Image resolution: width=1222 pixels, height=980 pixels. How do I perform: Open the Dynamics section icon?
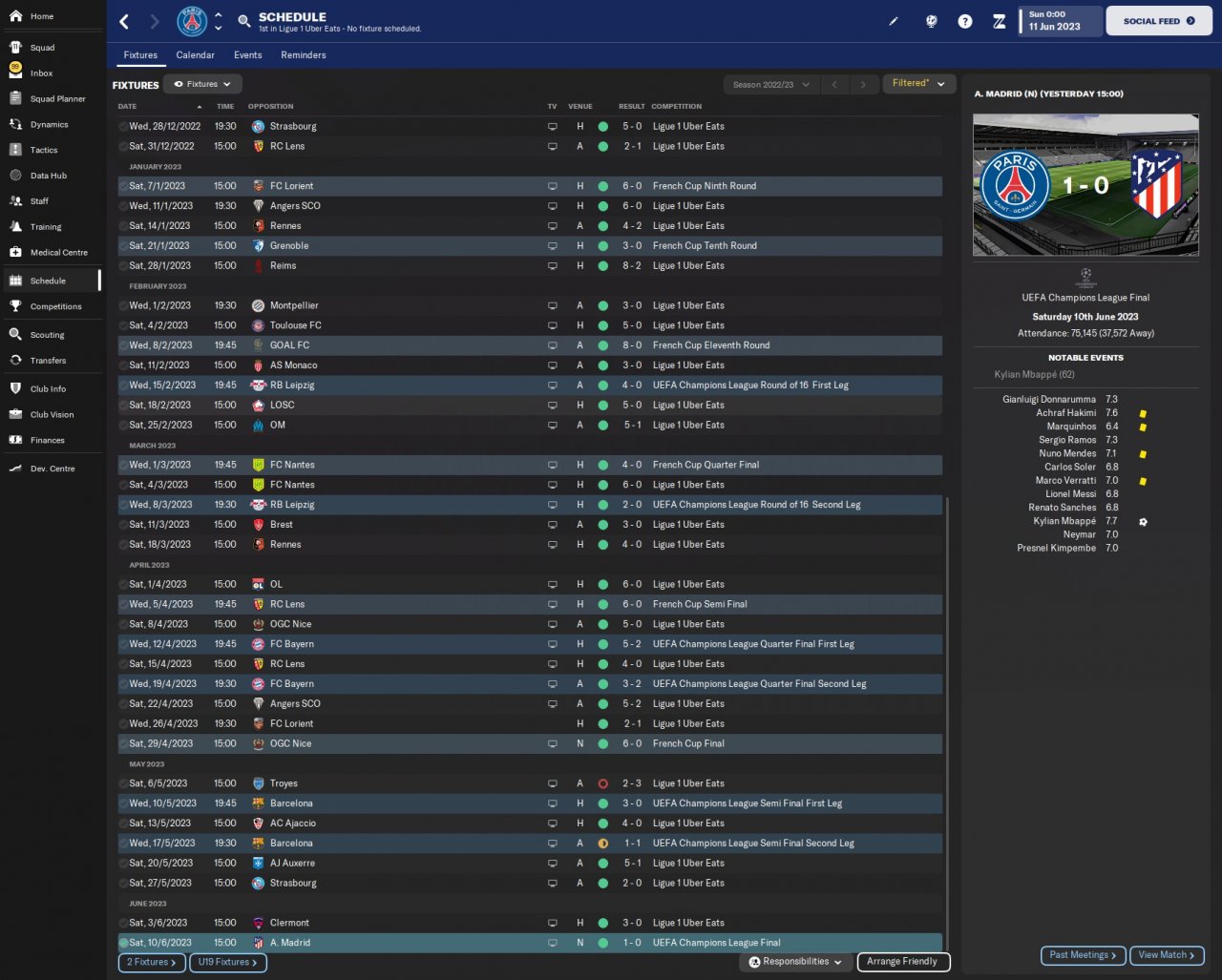[x=15, y=124]
